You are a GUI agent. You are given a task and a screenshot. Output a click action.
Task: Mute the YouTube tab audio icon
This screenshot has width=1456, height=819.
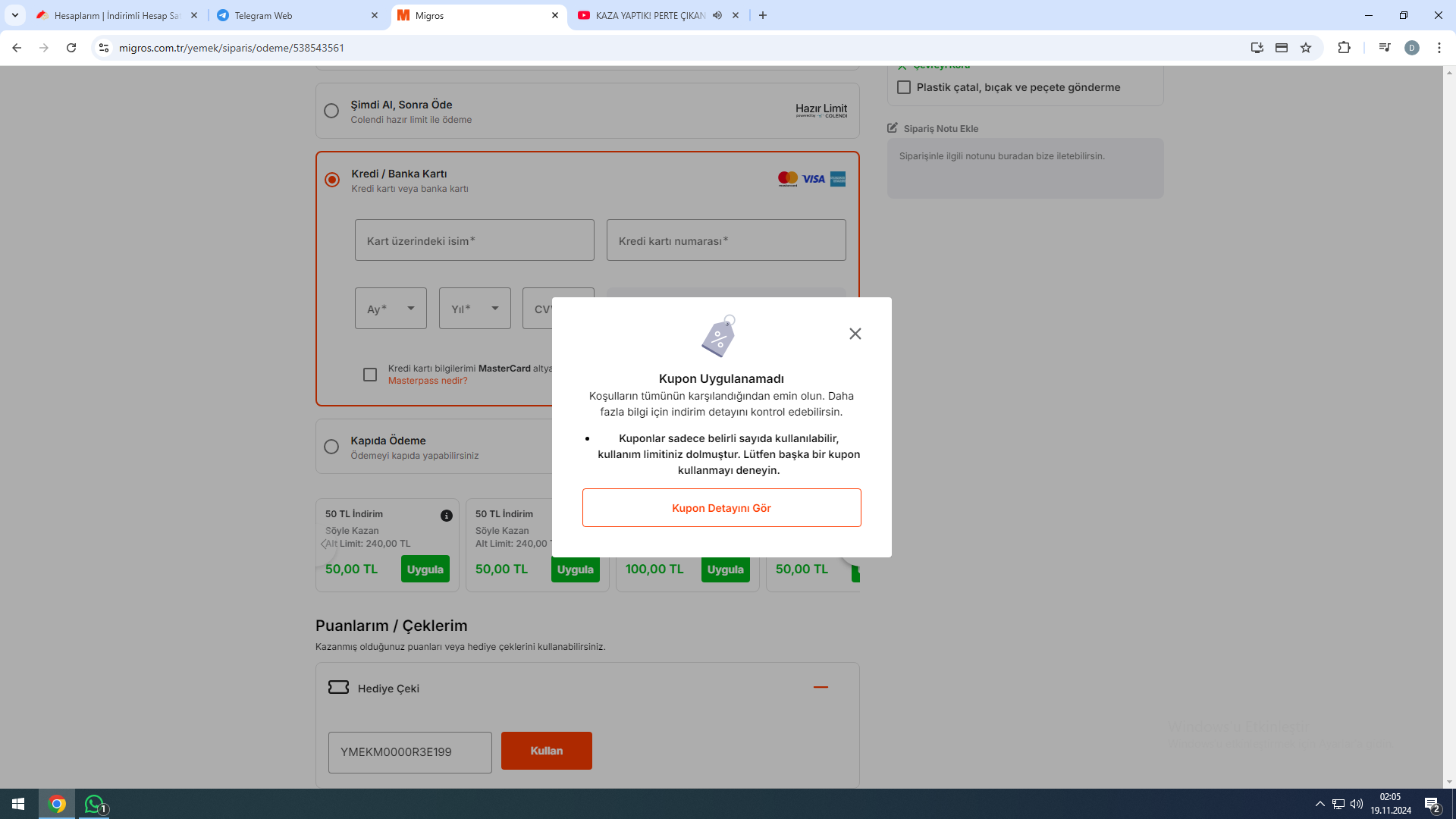point(717,15)
